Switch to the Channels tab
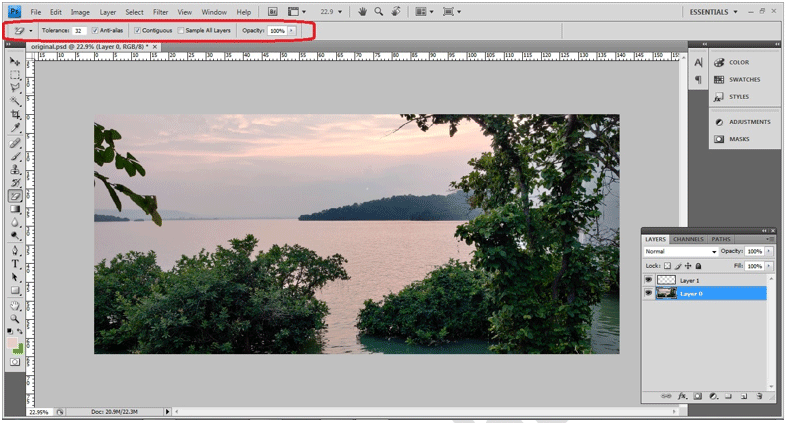This screenshot has width=786, height=423. [688, 239]
